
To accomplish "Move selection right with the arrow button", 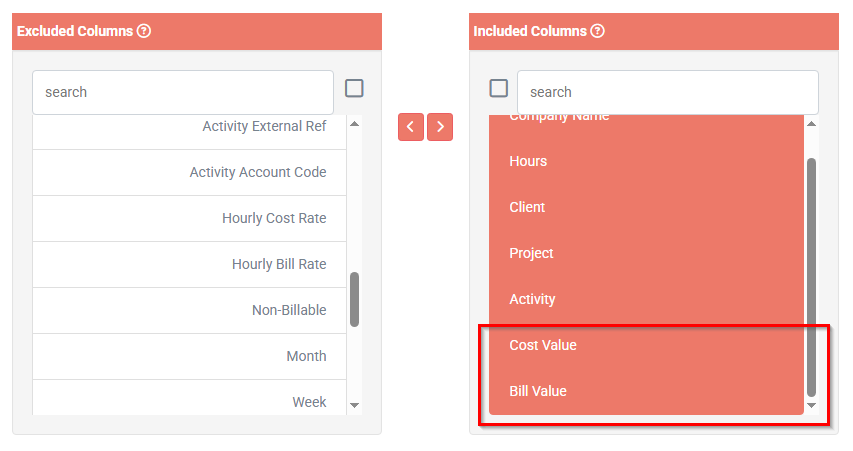I will click(x=440, y=127).
